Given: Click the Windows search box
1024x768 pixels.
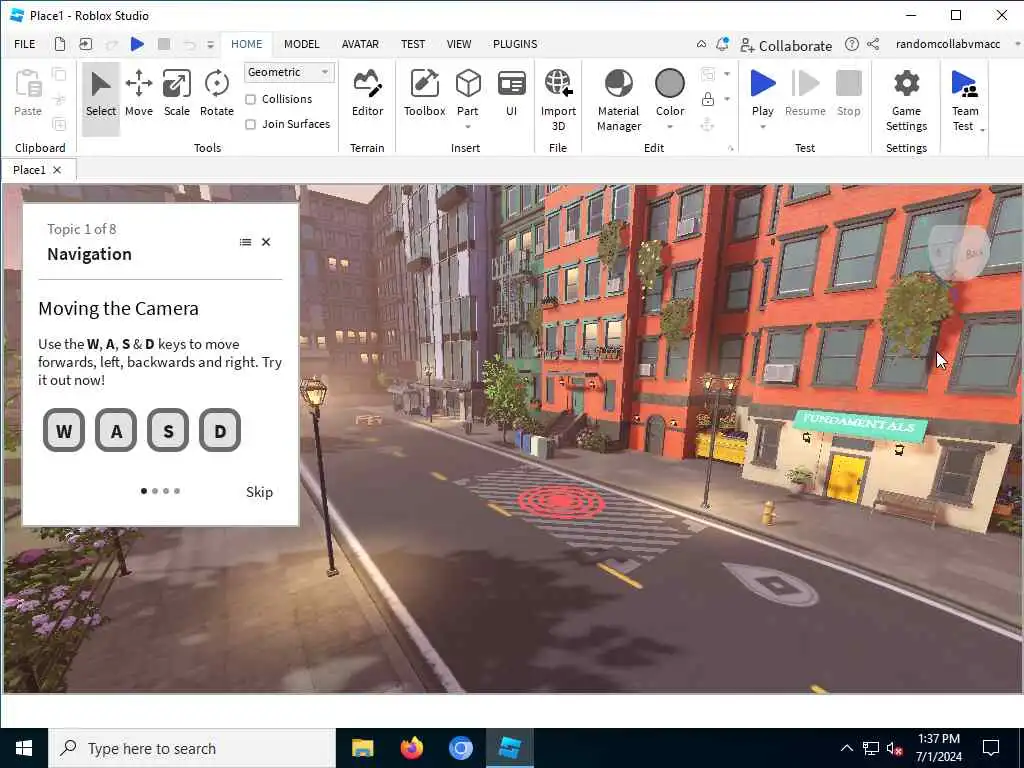Looking at the screenshot, I should 192,748.
